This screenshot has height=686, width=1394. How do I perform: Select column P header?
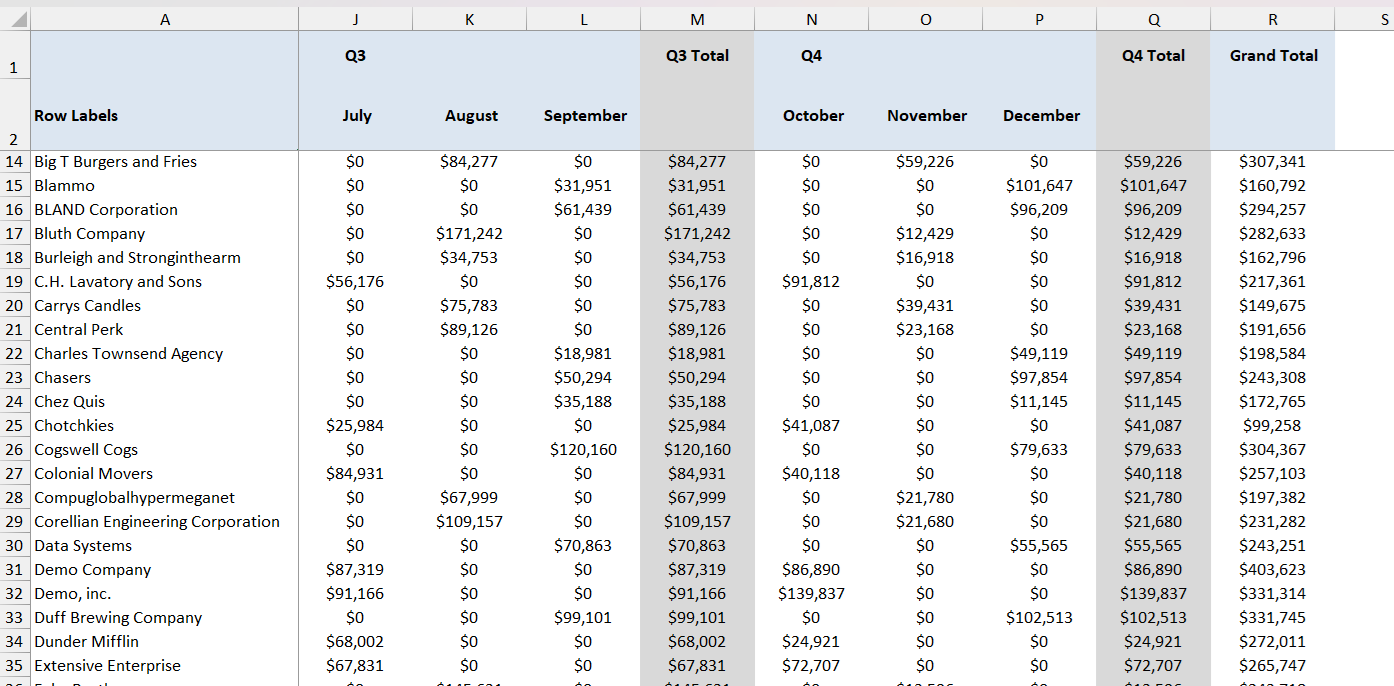1040,19
